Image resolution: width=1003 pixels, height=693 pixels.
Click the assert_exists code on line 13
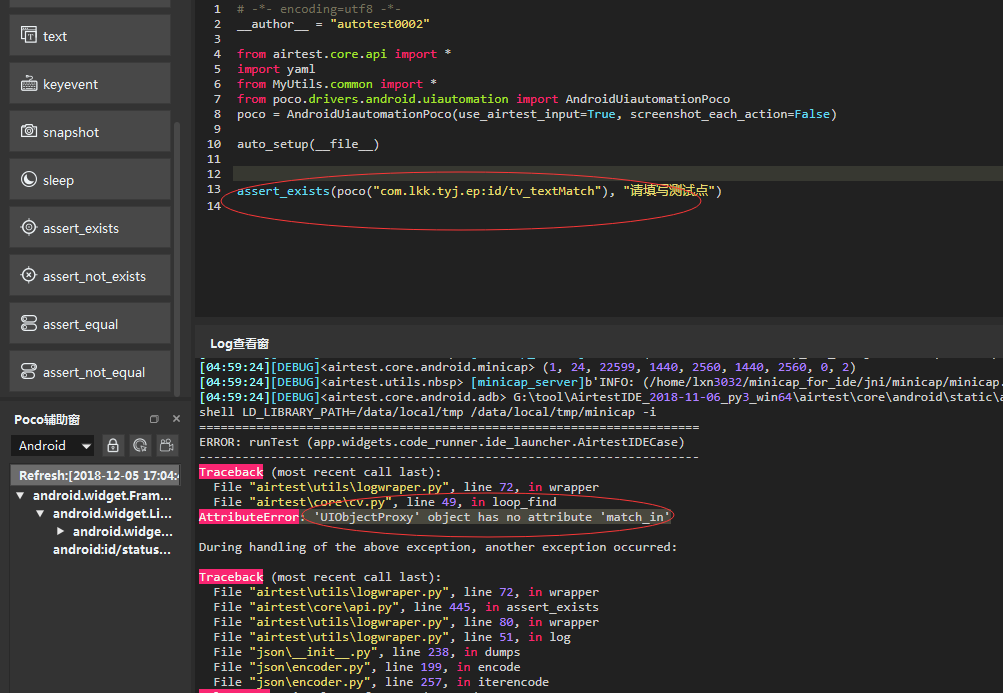[x=479, y=191]
